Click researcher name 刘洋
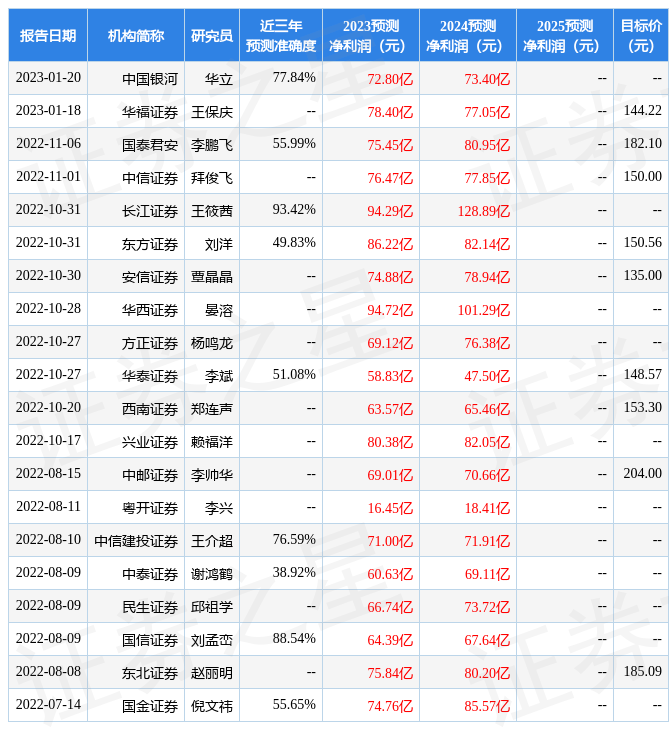 coord(218,244)
